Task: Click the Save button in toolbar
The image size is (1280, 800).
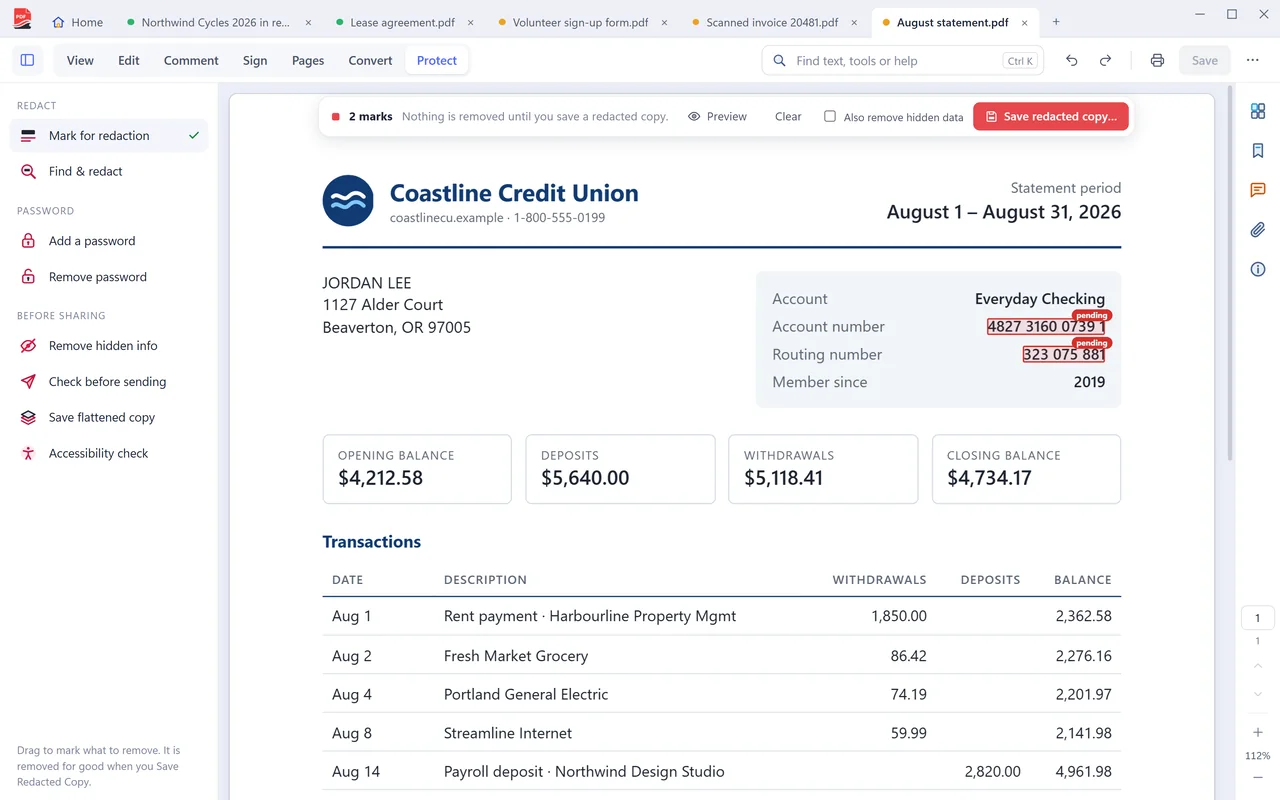Action: [1205, 60]
